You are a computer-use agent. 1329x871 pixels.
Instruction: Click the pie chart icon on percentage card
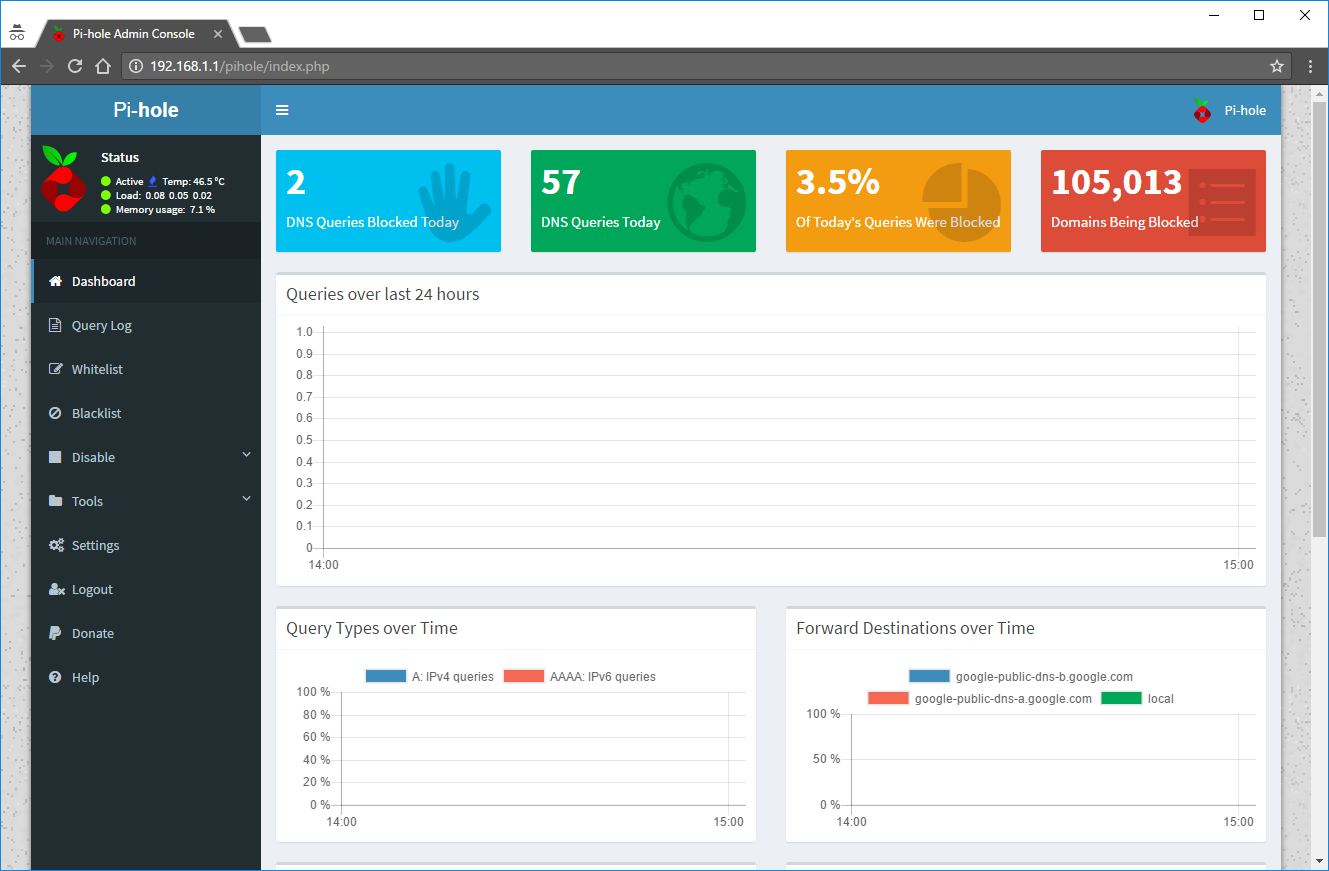tap(961, 201)
